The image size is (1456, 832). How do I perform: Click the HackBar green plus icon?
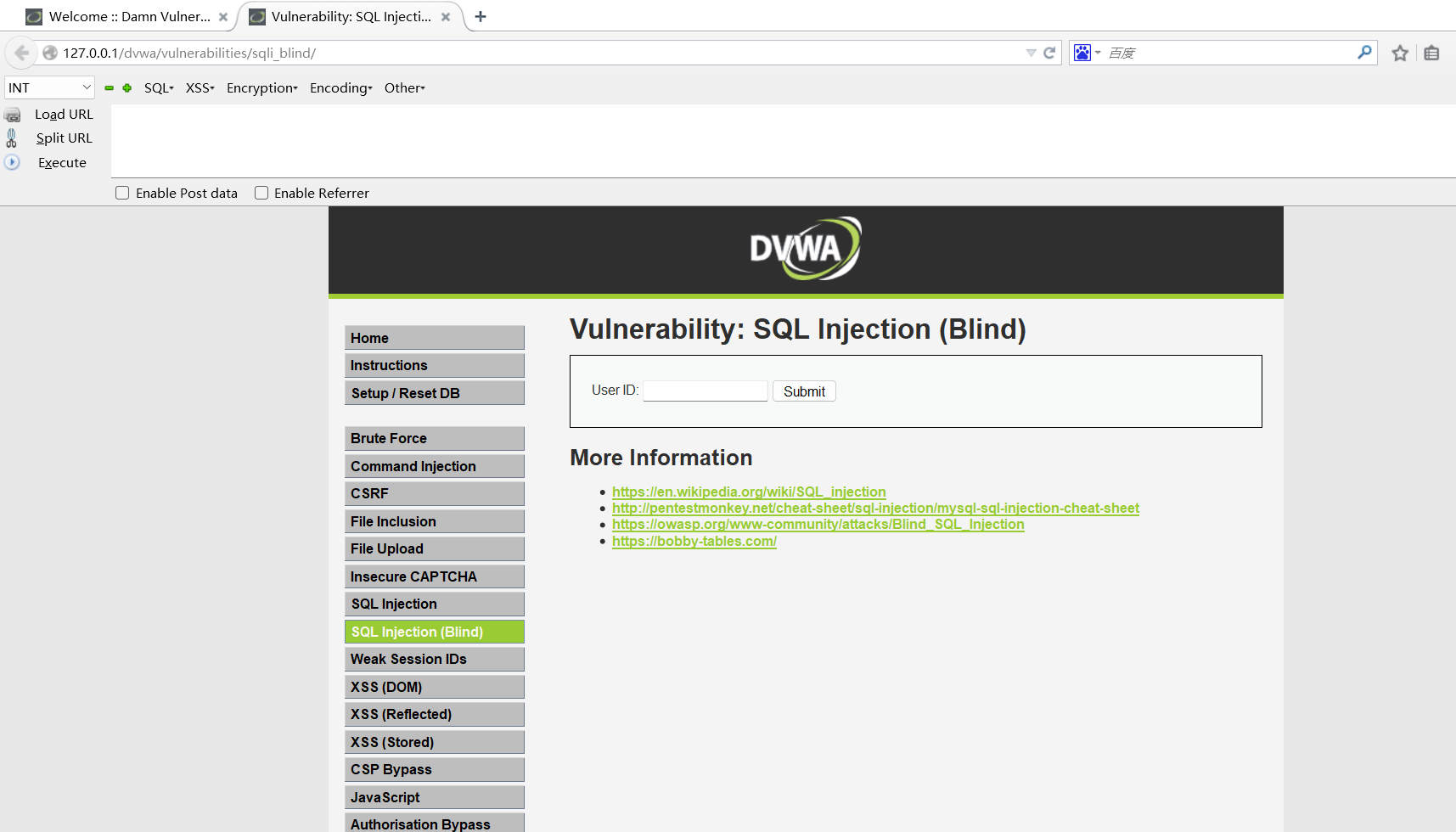[x=127, y=87]
